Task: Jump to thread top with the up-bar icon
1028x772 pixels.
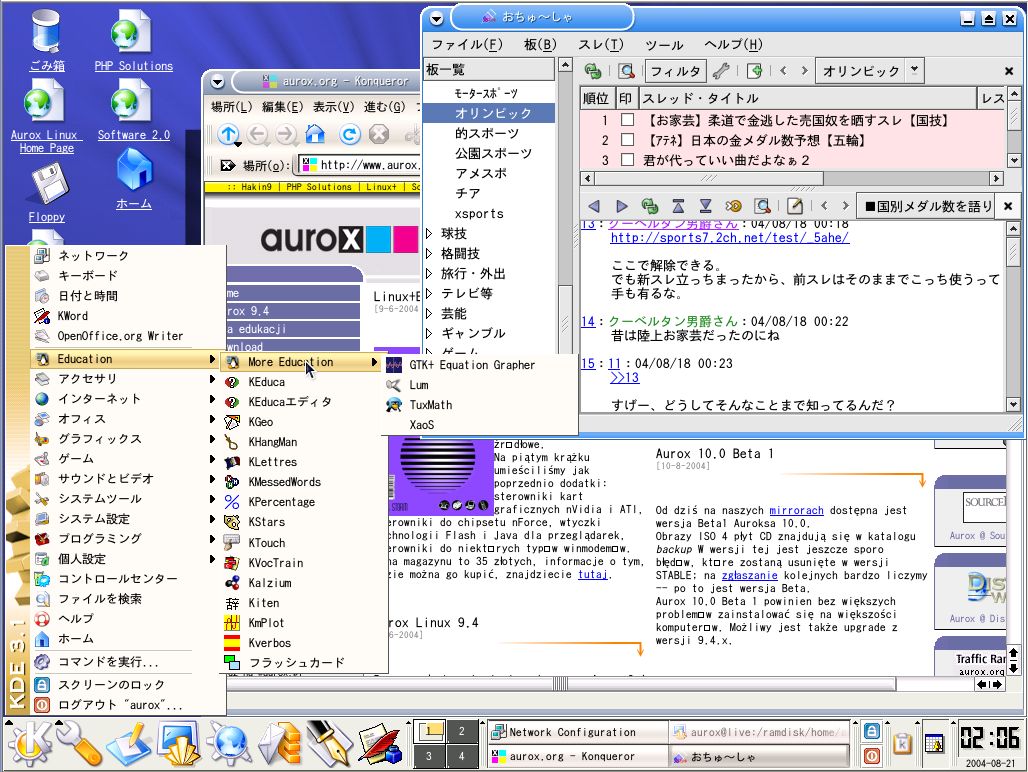Action: [678, 206]
